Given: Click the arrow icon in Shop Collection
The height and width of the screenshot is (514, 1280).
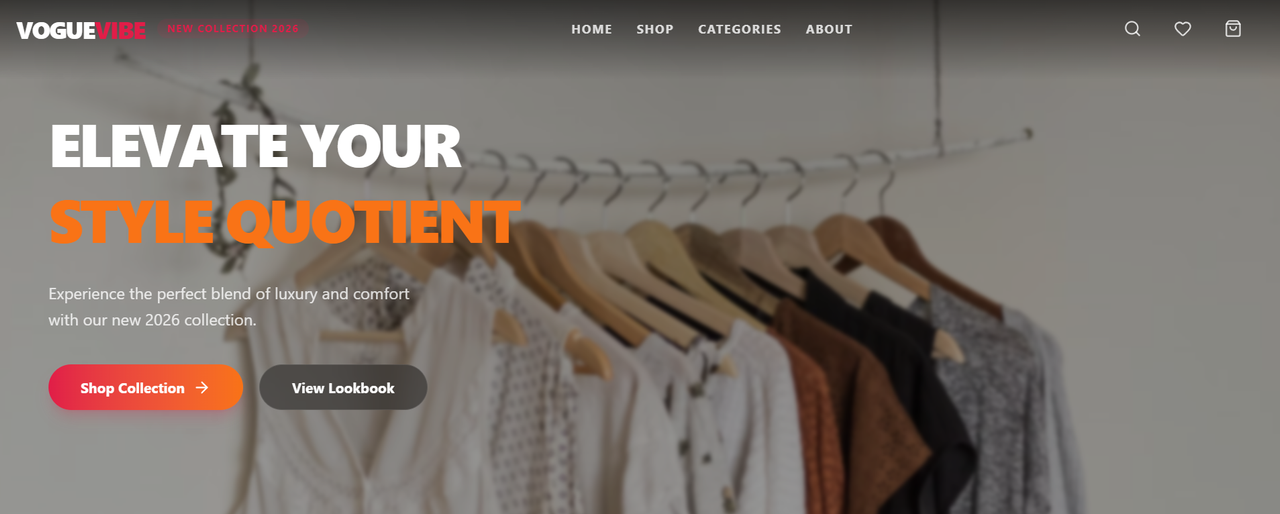Looking at the screenshot, I should tap(202, 388).
